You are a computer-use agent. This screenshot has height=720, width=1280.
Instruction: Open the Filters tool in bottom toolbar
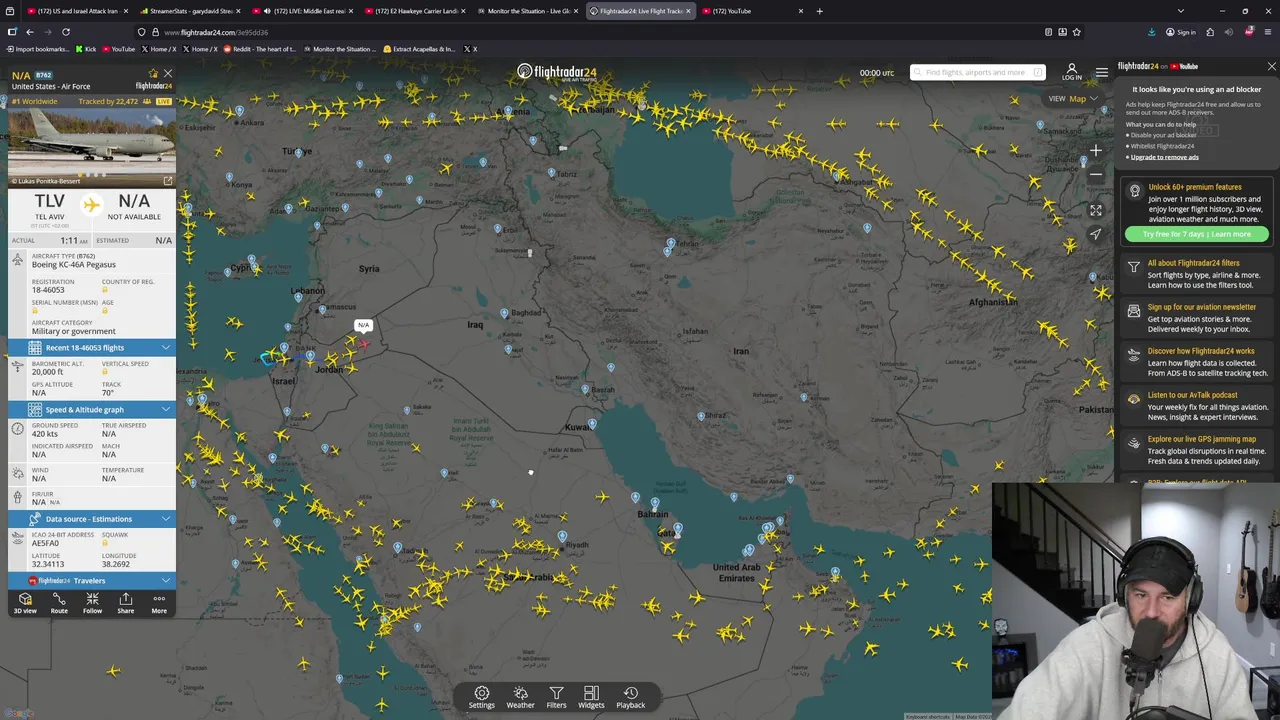(556, 697)
